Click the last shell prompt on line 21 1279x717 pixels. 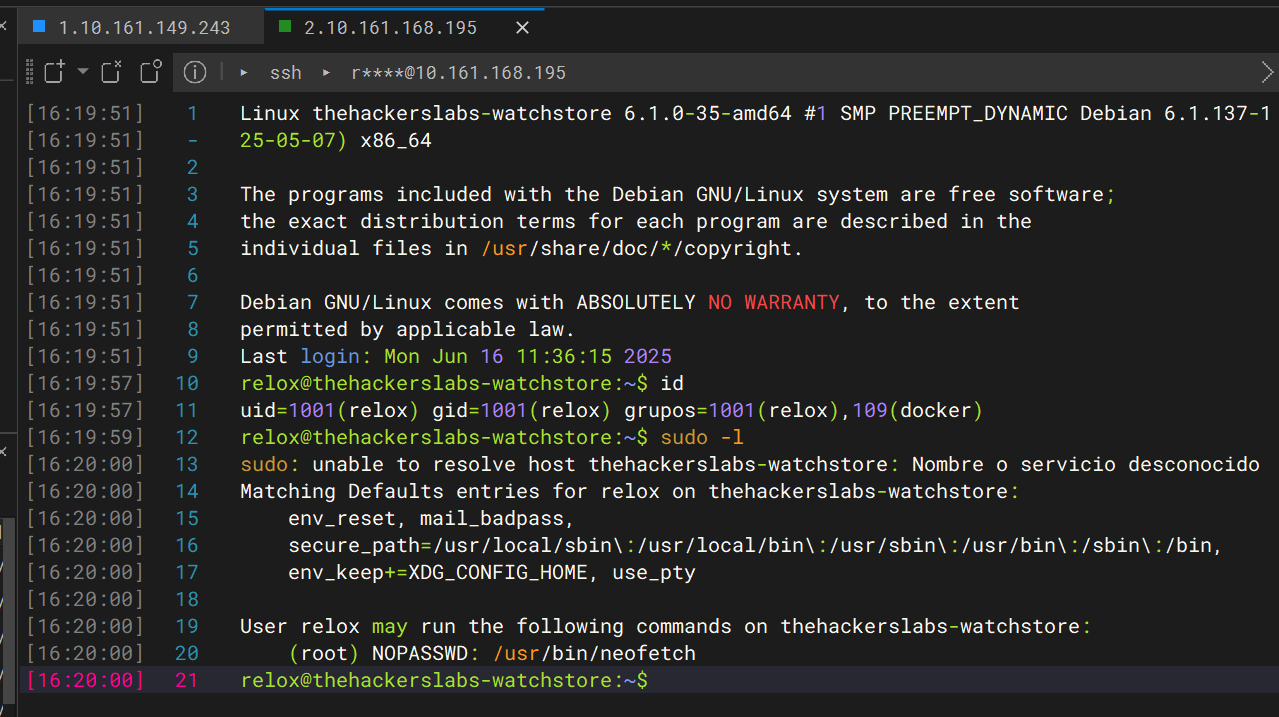click(444, 681)
